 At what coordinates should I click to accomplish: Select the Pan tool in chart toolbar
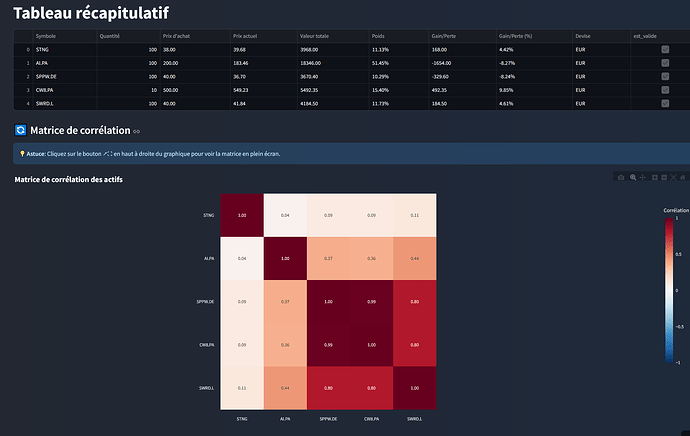(x=643, y=177)
